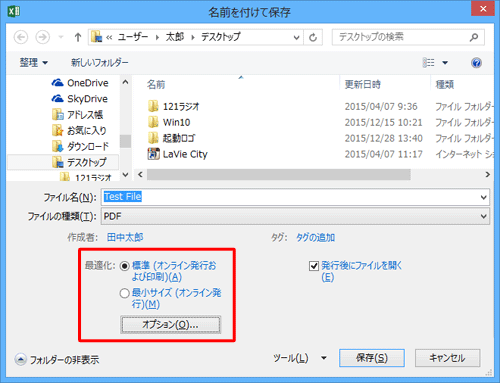This screenshot has width=500, height=383.
Task: Sort by the 名前 column header
Action: (156, 85)
